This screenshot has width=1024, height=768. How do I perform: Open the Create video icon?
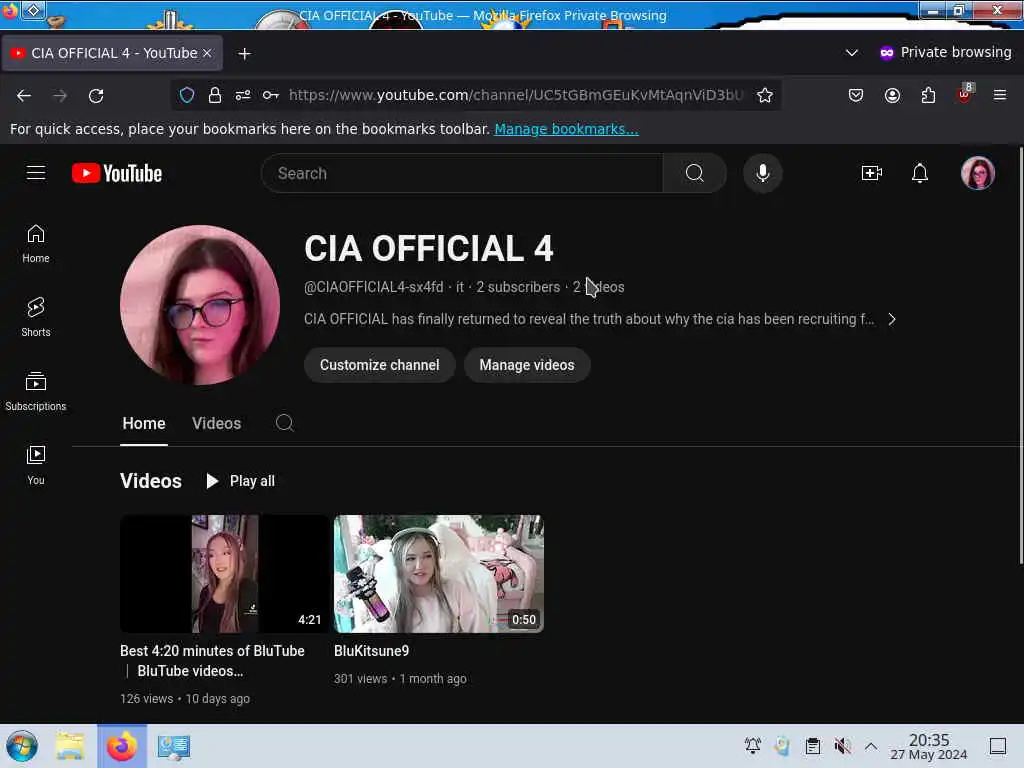pos(872,173)
